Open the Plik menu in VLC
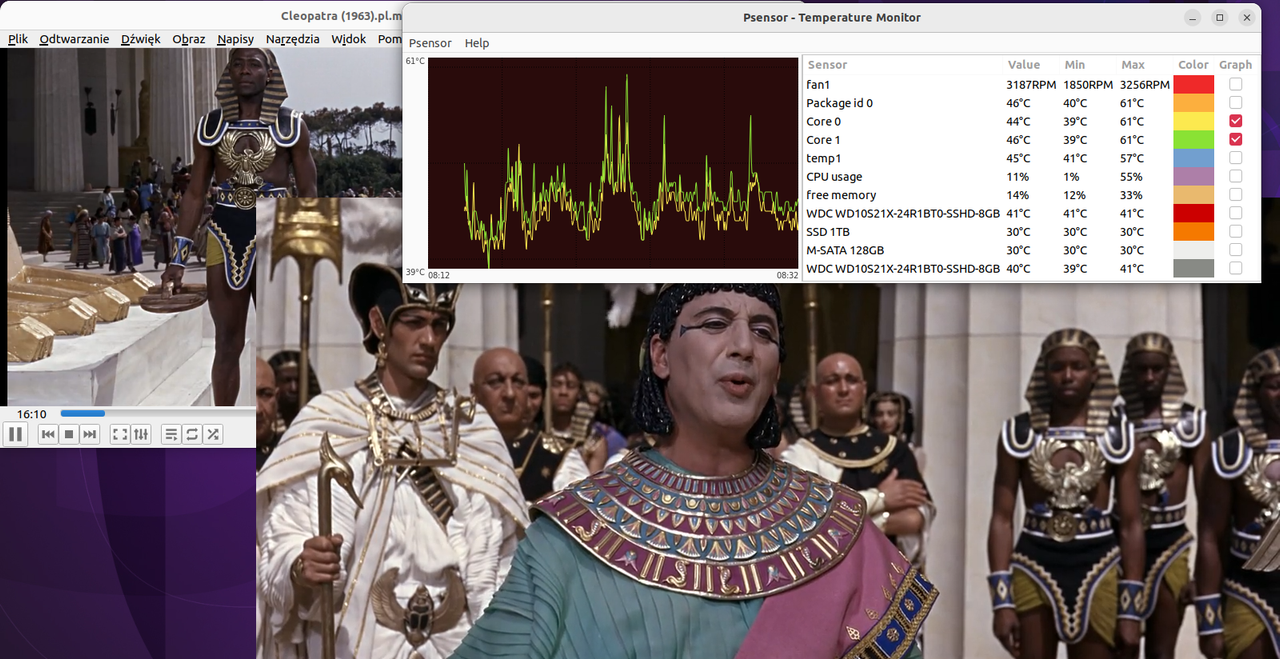Screen dimensions: 1280x659 coord(18,39)
